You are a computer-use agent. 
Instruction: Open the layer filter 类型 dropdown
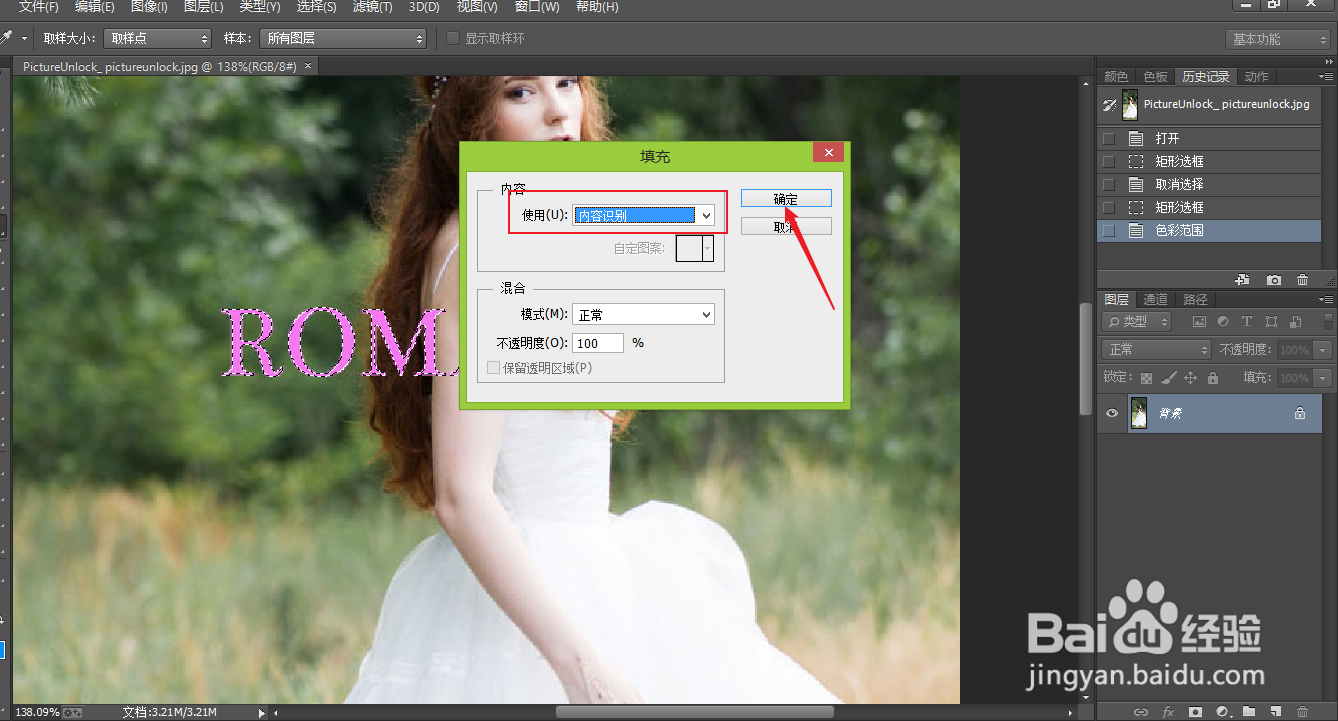pyautogui.click(x=1138, y=322)
